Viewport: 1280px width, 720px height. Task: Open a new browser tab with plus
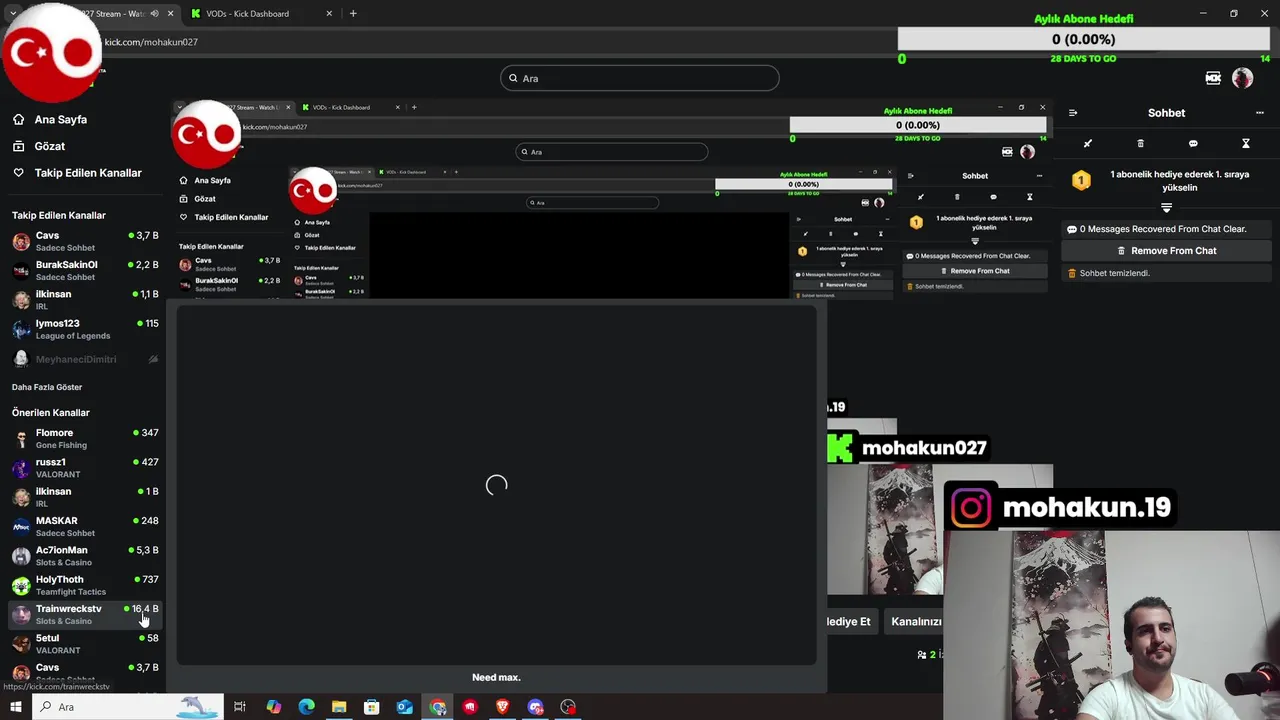[x=353, y=14]
